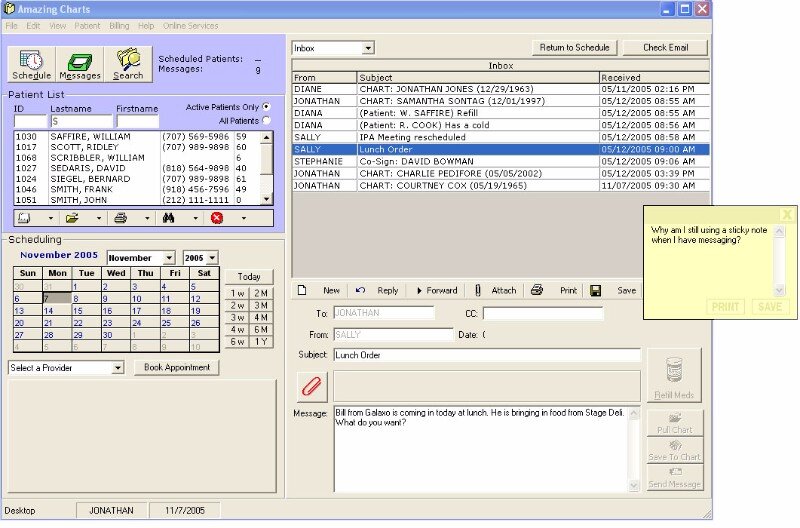Viewport: 800px width, 528px height.
Task: Open the Inbox folder dropdown
Action: coord(368,48)
